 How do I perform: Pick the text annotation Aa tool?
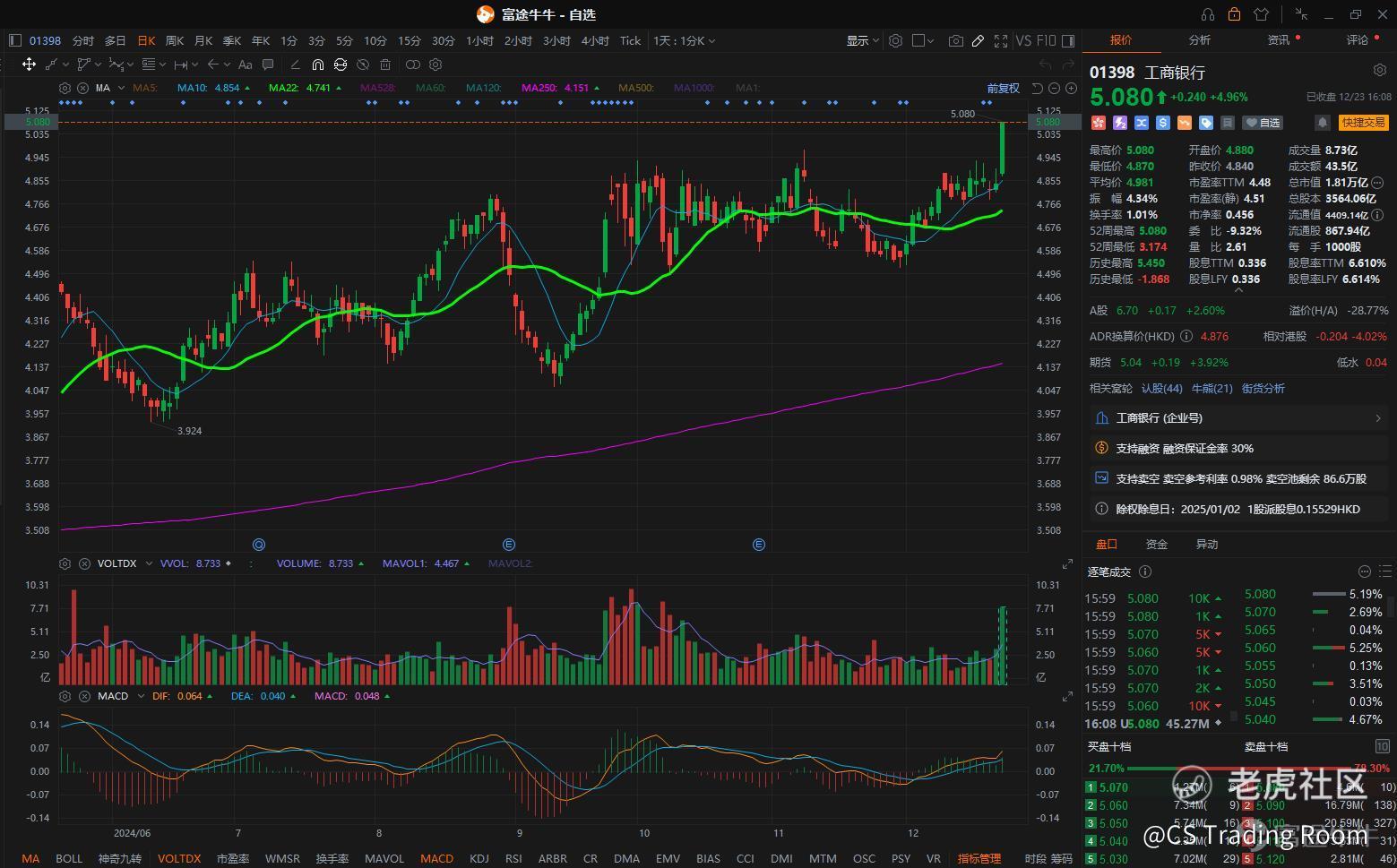[245, 64]
